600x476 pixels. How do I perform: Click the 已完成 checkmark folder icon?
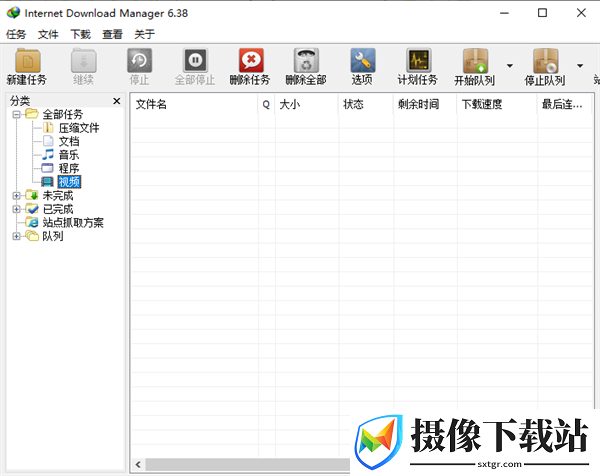(x=32, y=209)
